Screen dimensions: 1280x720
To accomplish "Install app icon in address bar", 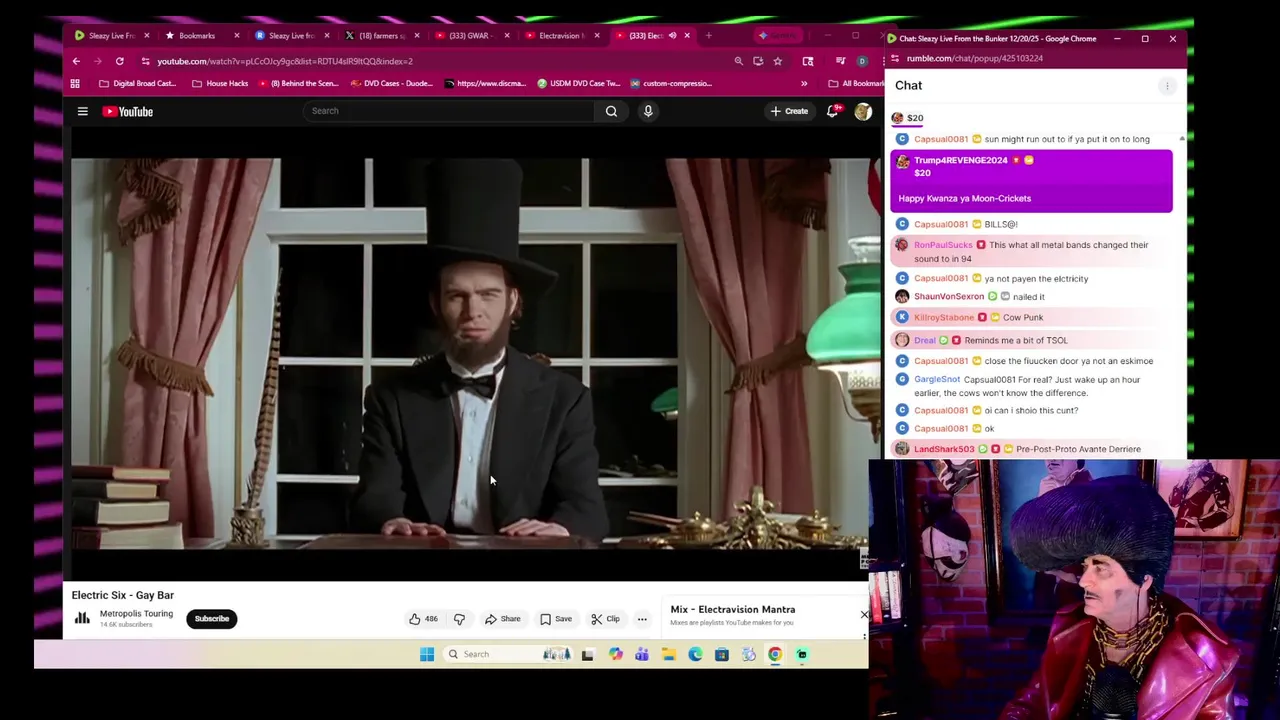I will coord(758,61).
